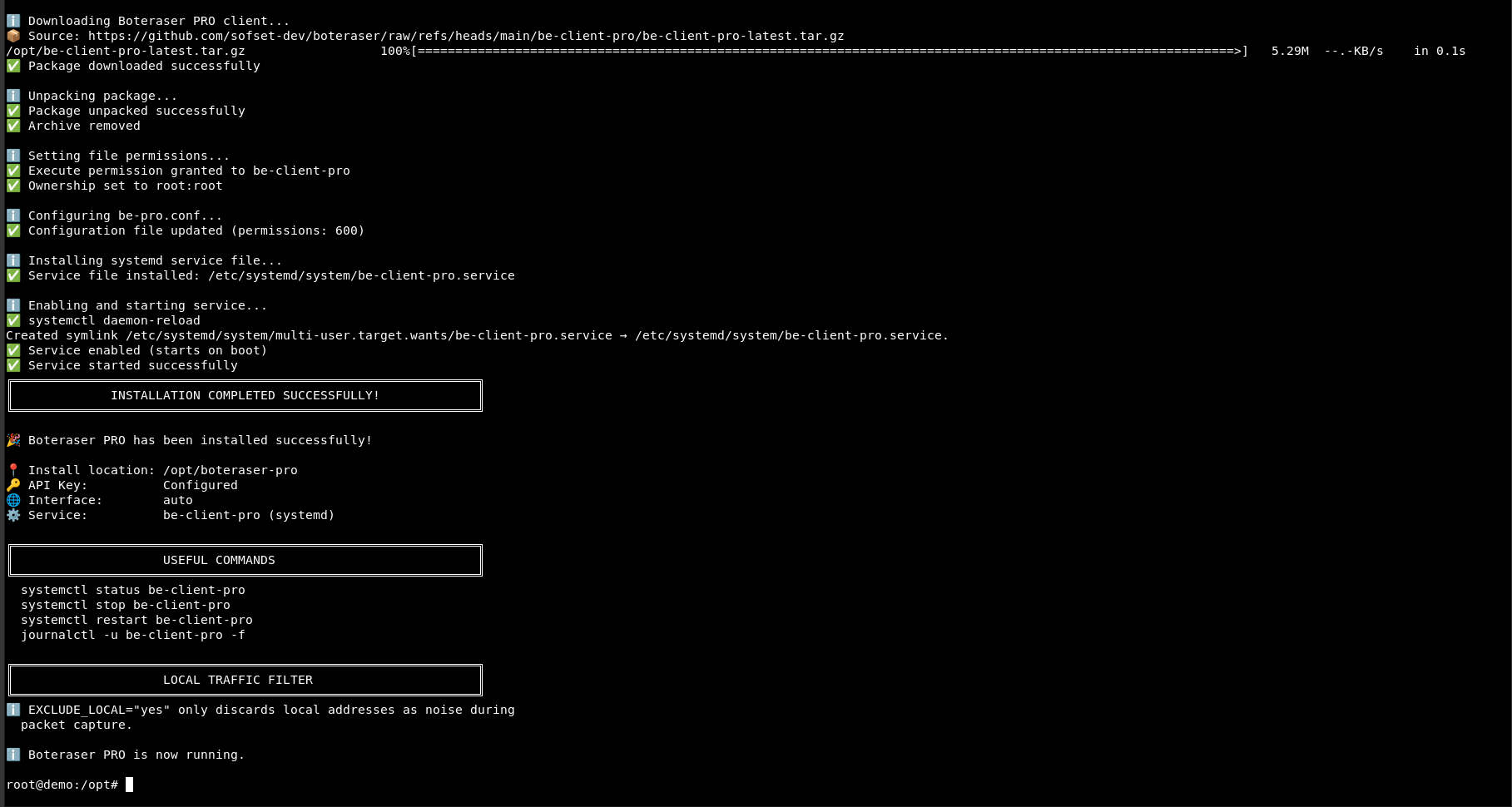The height and width of the screenshot is (807, 1512).
Task: Click the "LOCAL TRAFFIC FILTER" banner
Action: [x=245, y=680]
